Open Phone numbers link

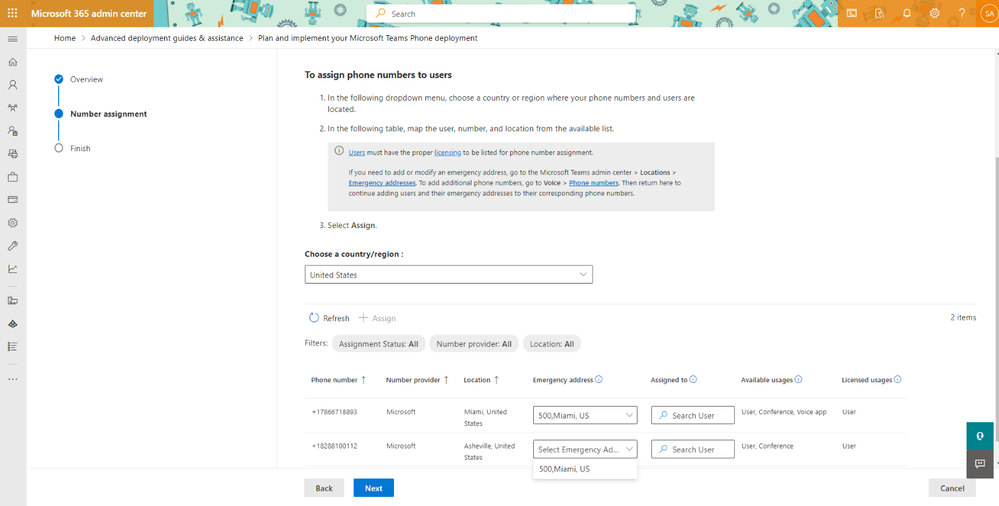click(x=594, y=183)
